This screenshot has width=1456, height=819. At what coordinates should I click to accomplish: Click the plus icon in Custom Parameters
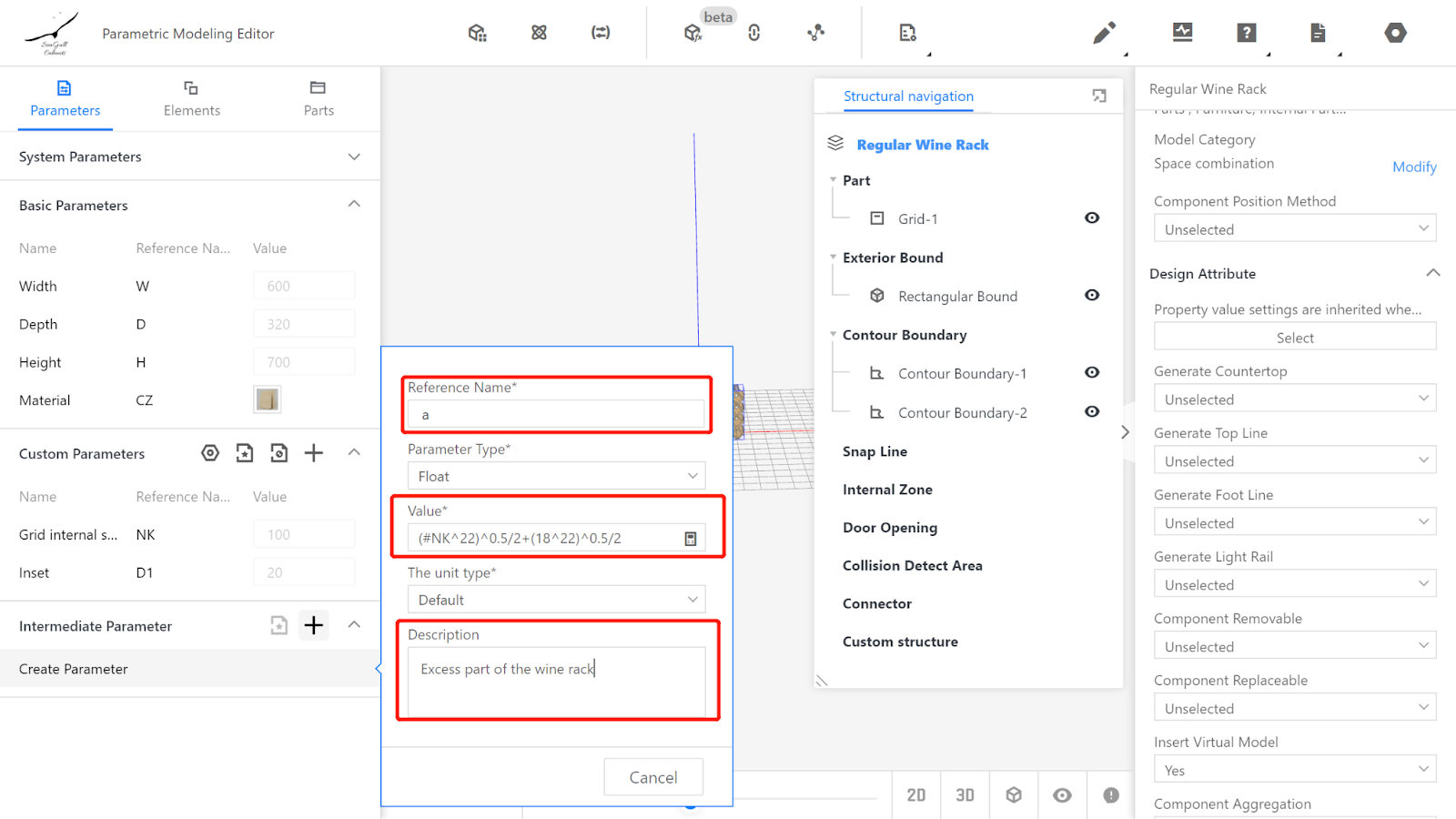tap(314, 453)
